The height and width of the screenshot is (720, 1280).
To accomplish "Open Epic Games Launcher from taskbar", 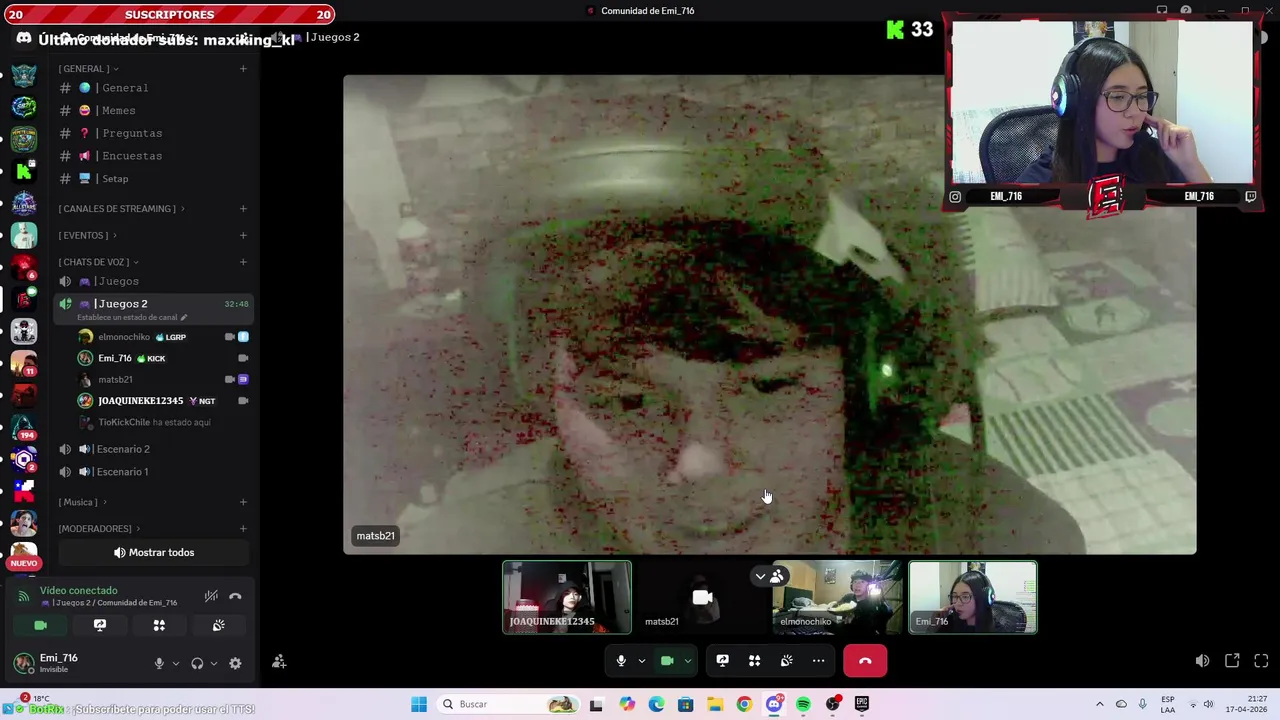I will (x=862, y=705).
